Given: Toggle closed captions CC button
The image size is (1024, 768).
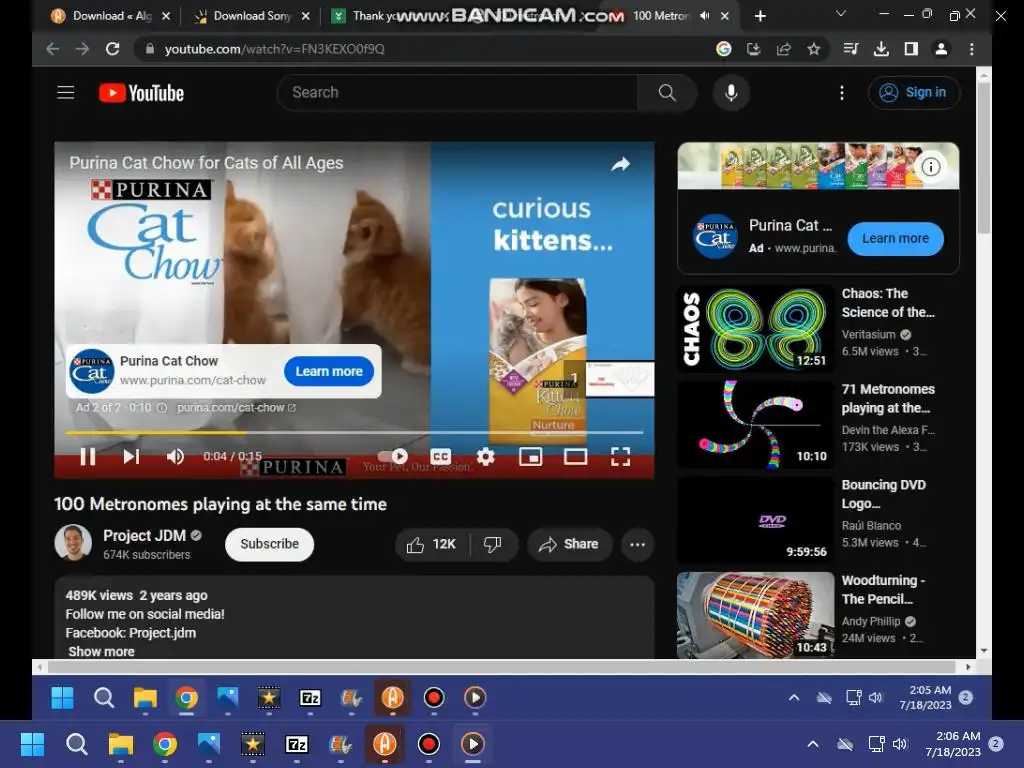Looking at the screenshot, I should [441, 456].
